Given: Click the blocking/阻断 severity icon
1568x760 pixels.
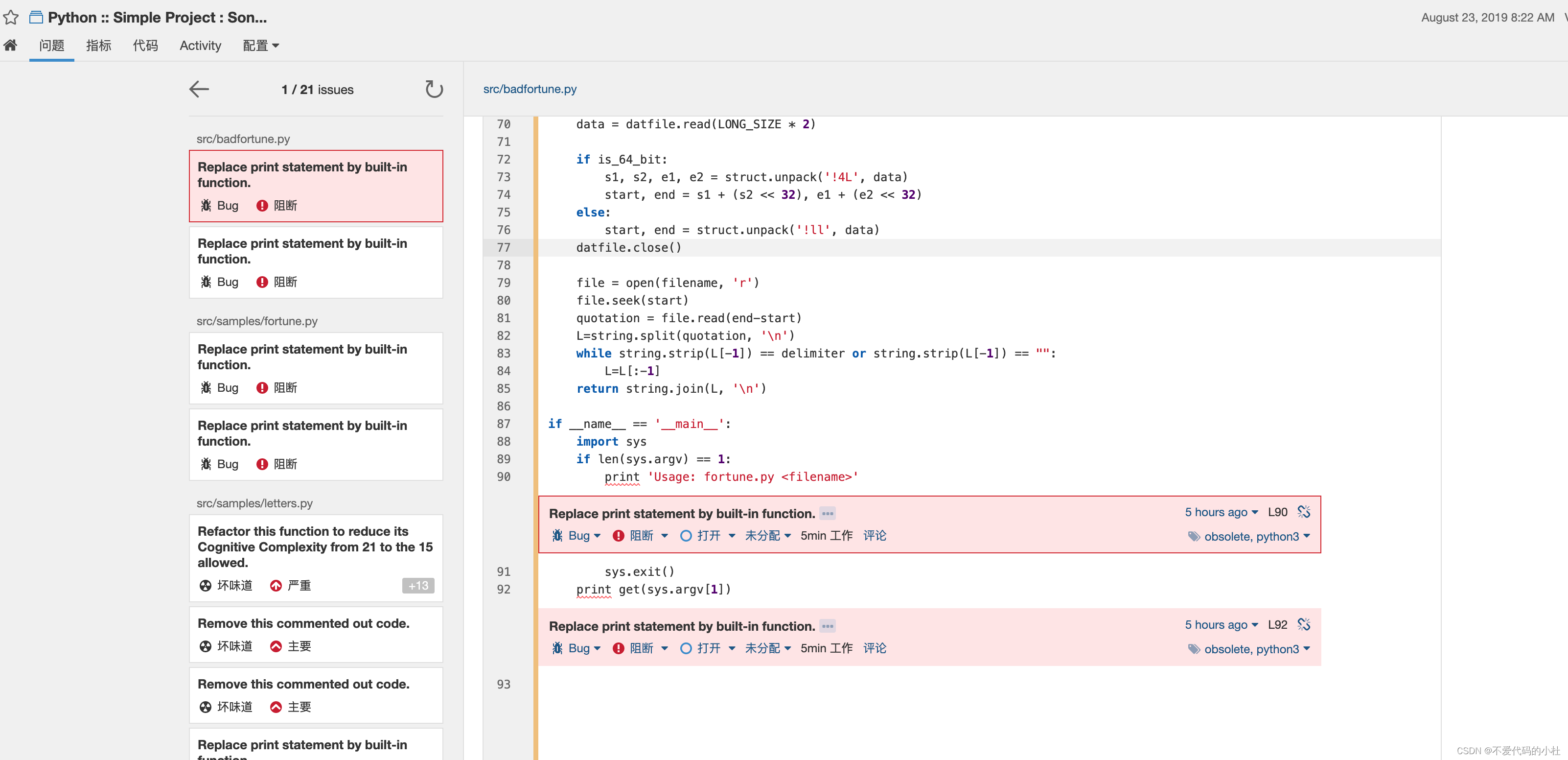Looking at the screenshot, I should pos(262,205).
